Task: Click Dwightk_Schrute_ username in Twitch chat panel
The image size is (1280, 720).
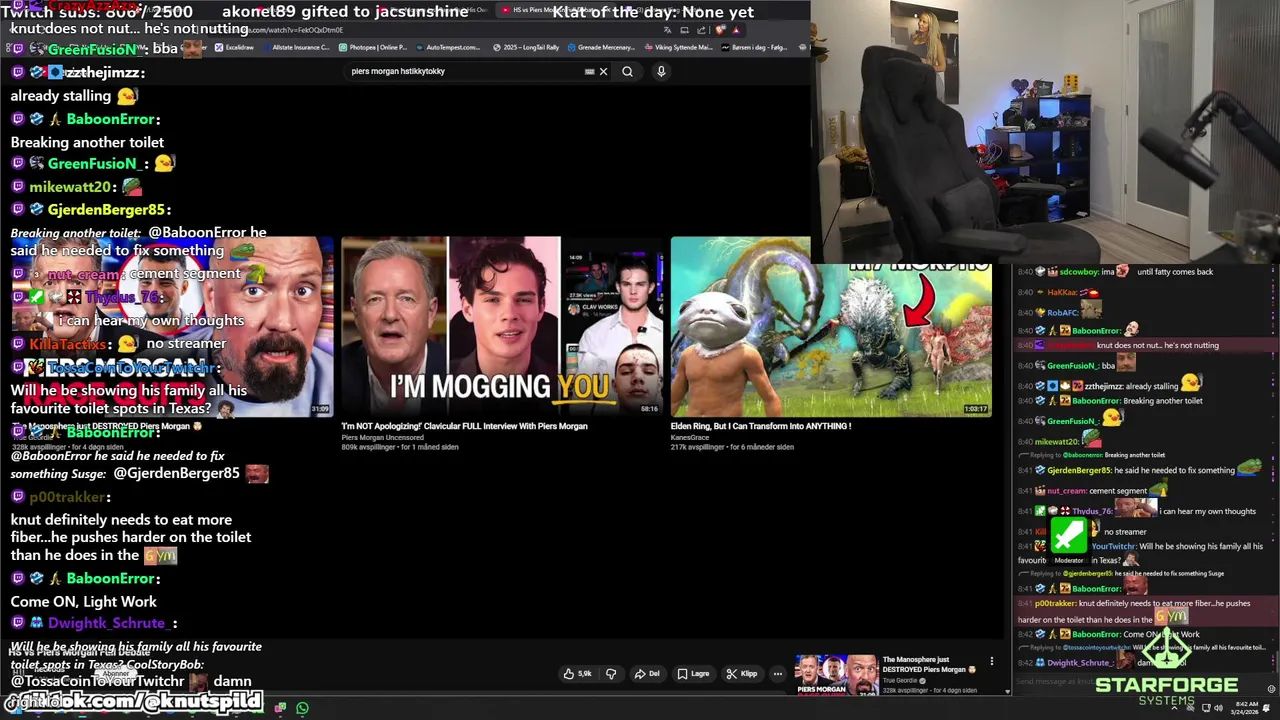Action: (1079, 663)
